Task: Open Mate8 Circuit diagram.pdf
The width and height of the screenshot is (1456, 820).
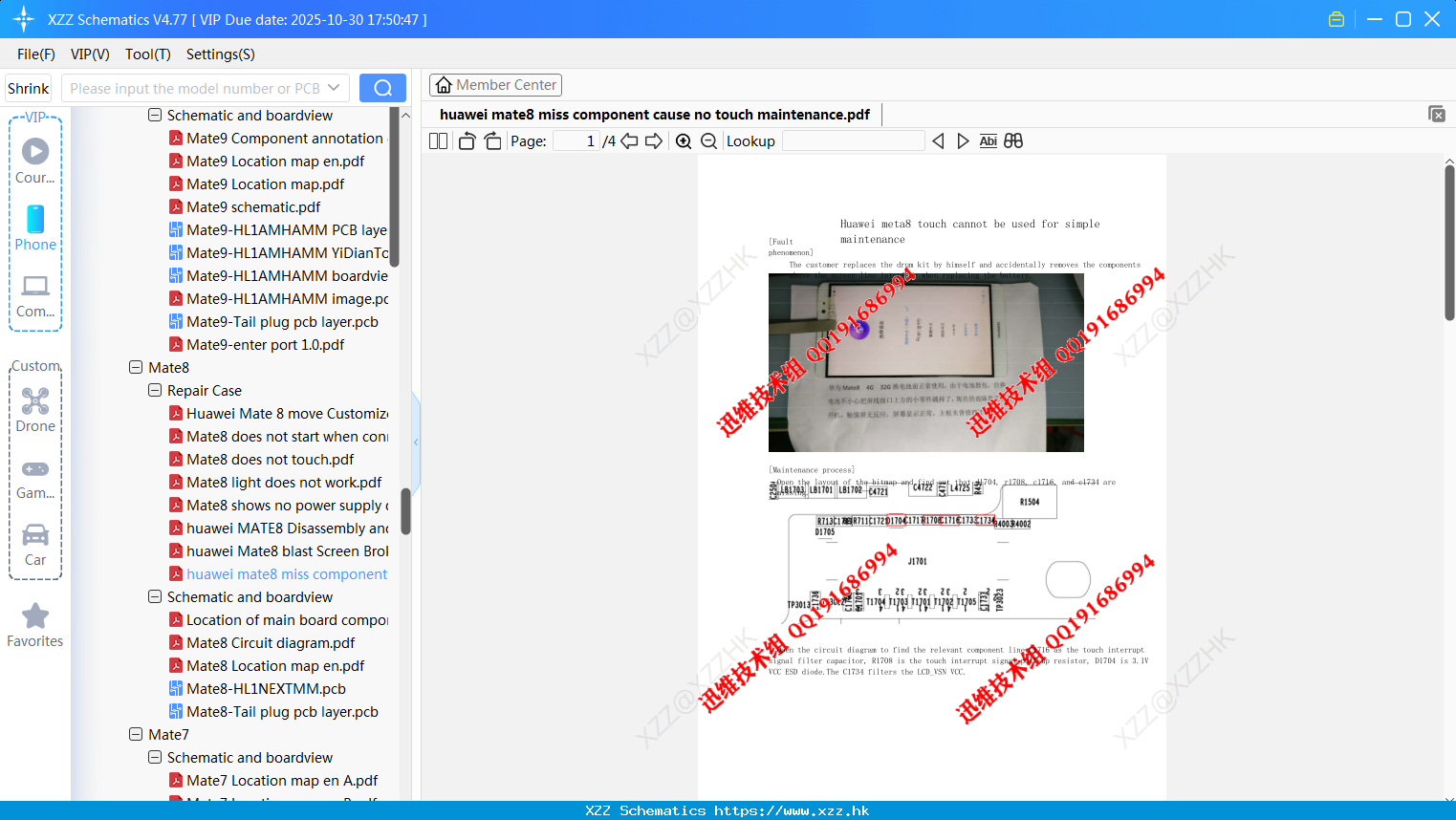Action: click(x=271, y=642)
